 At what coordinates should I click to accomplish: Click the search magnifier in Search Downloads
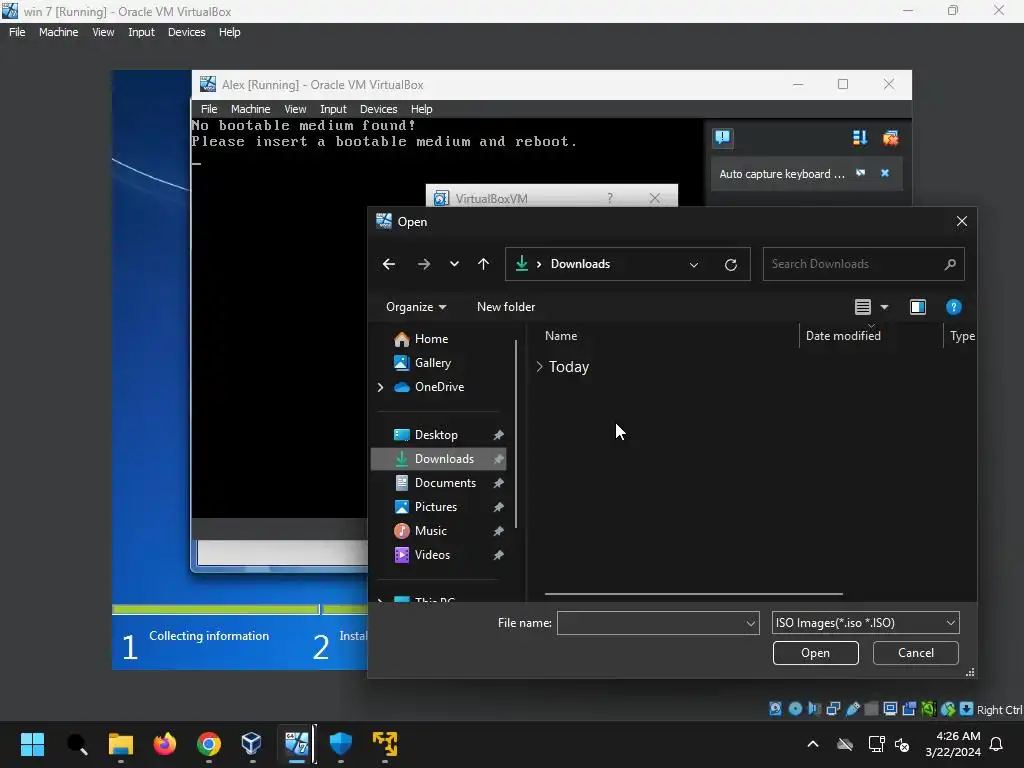950,264
